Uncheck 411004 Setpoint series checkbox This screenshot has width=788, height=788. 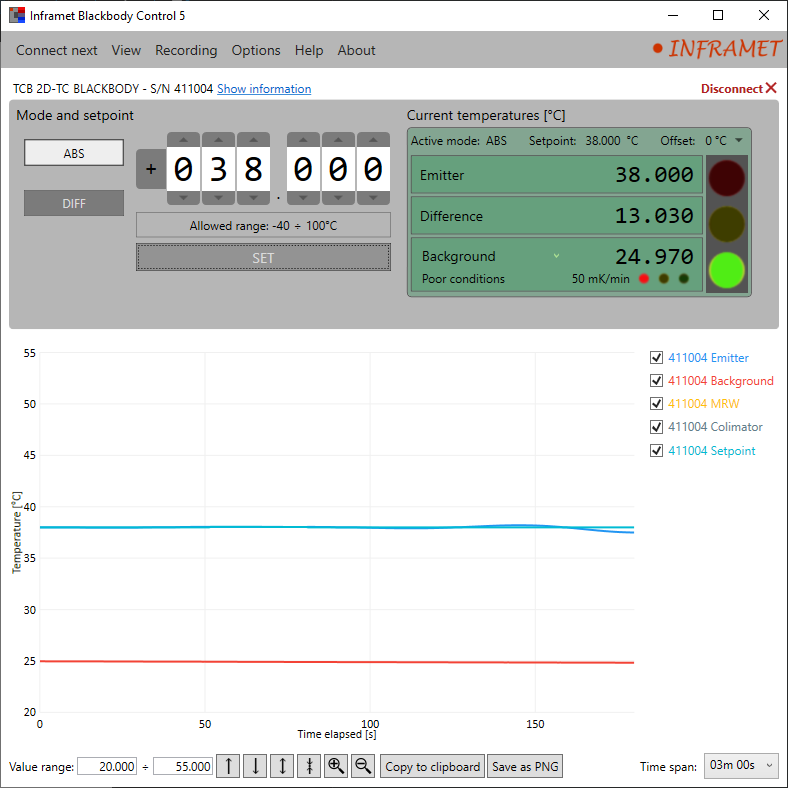[656, 450]
